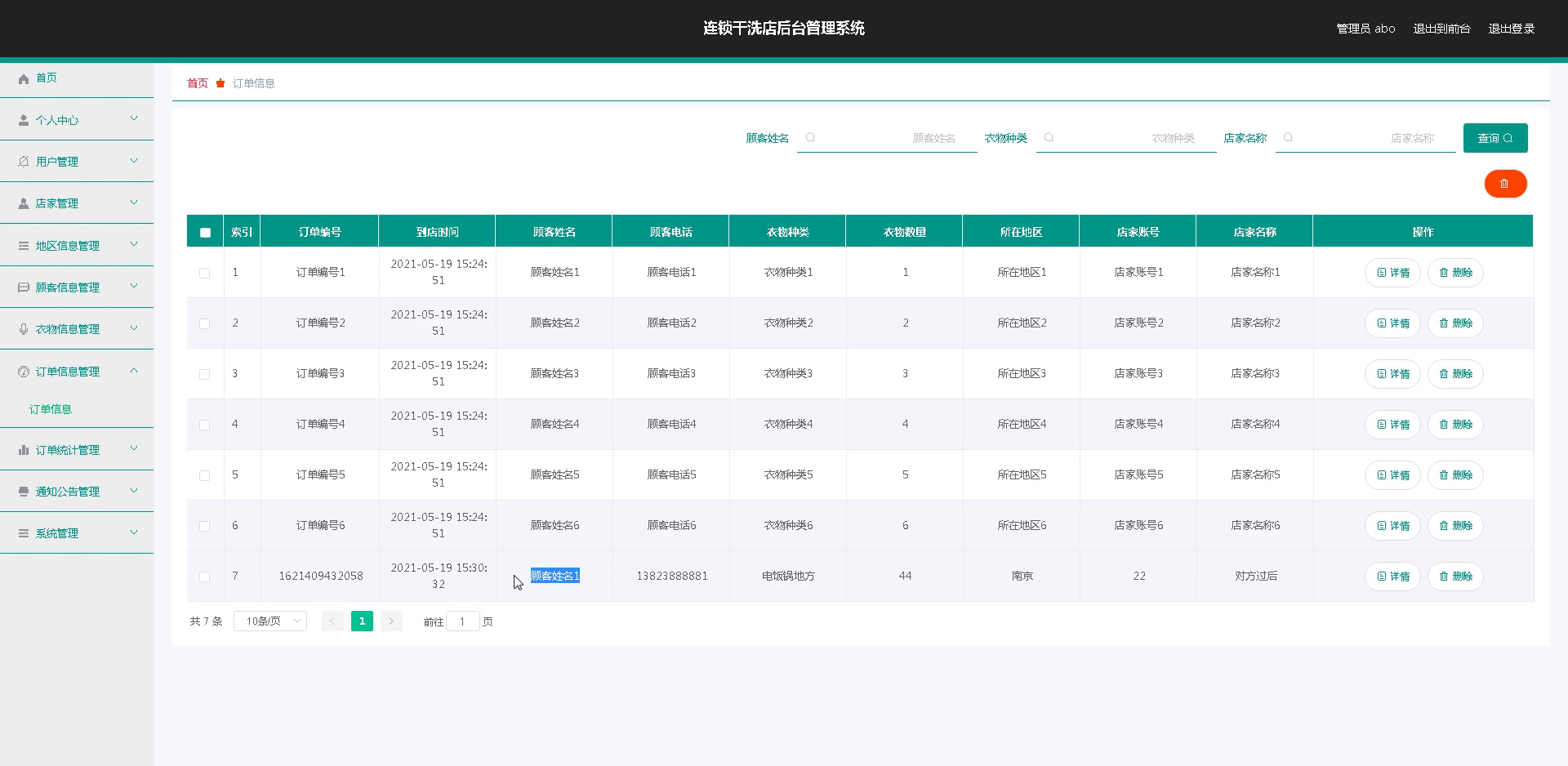Check the box for row 订单编号6
1568x766 pixels.
pyautogui.click(x=205, y=526)
